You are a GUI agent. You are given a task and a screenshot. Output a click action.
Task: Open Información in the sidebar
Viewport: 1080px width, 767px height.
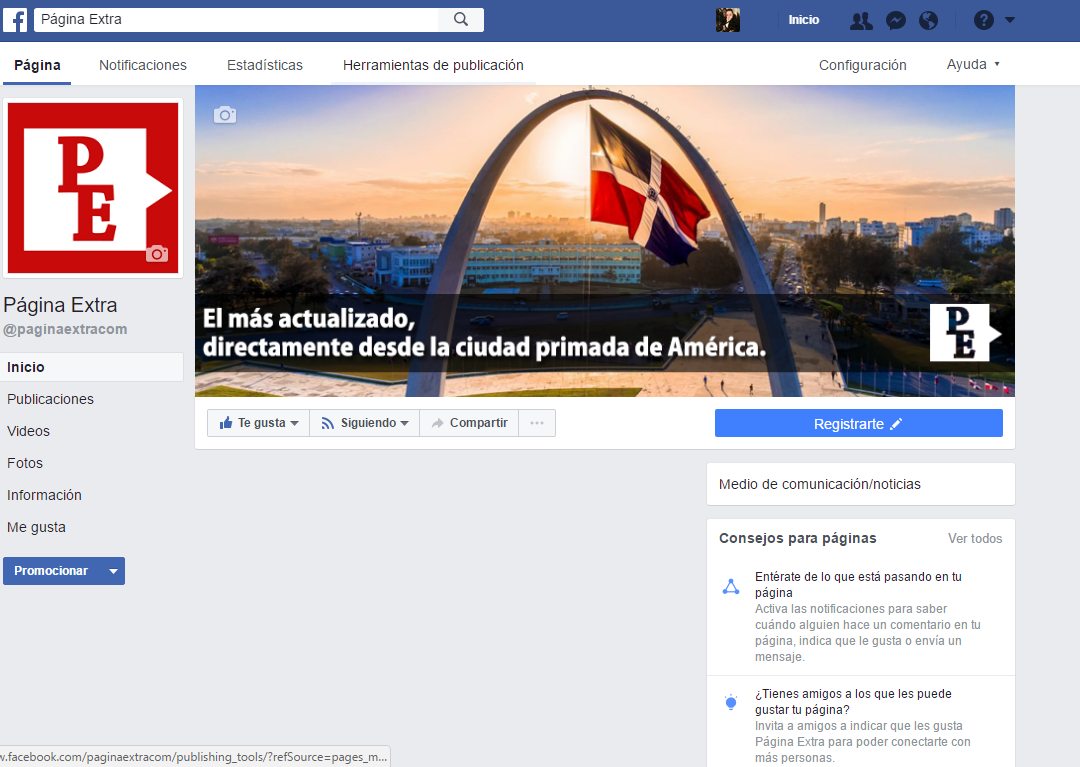coord(44,495)
